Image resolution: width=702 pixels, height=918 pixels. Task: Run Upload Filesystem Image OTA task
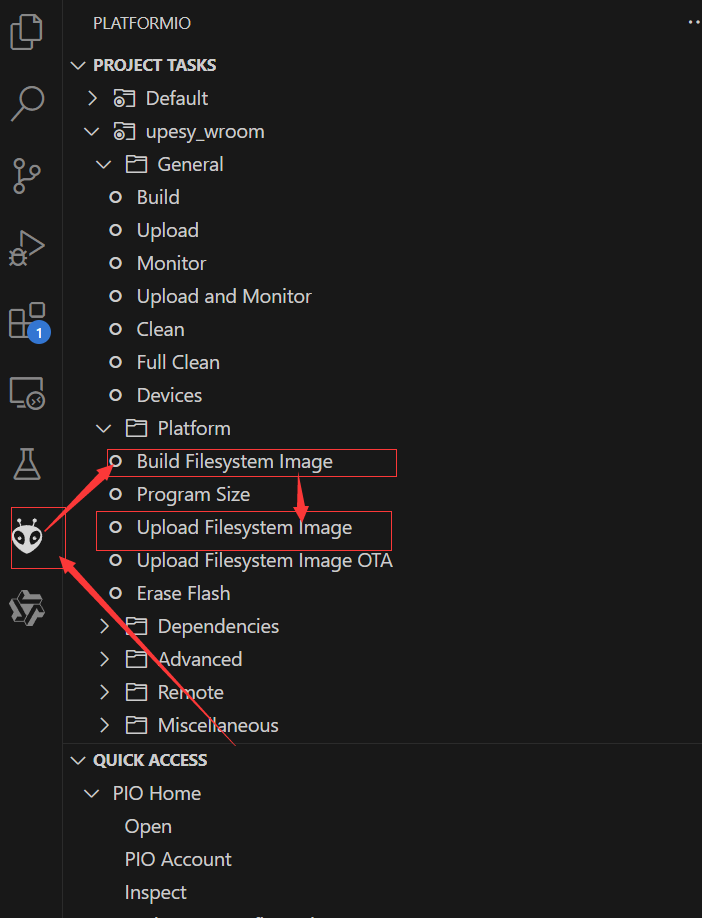[265, 561]
